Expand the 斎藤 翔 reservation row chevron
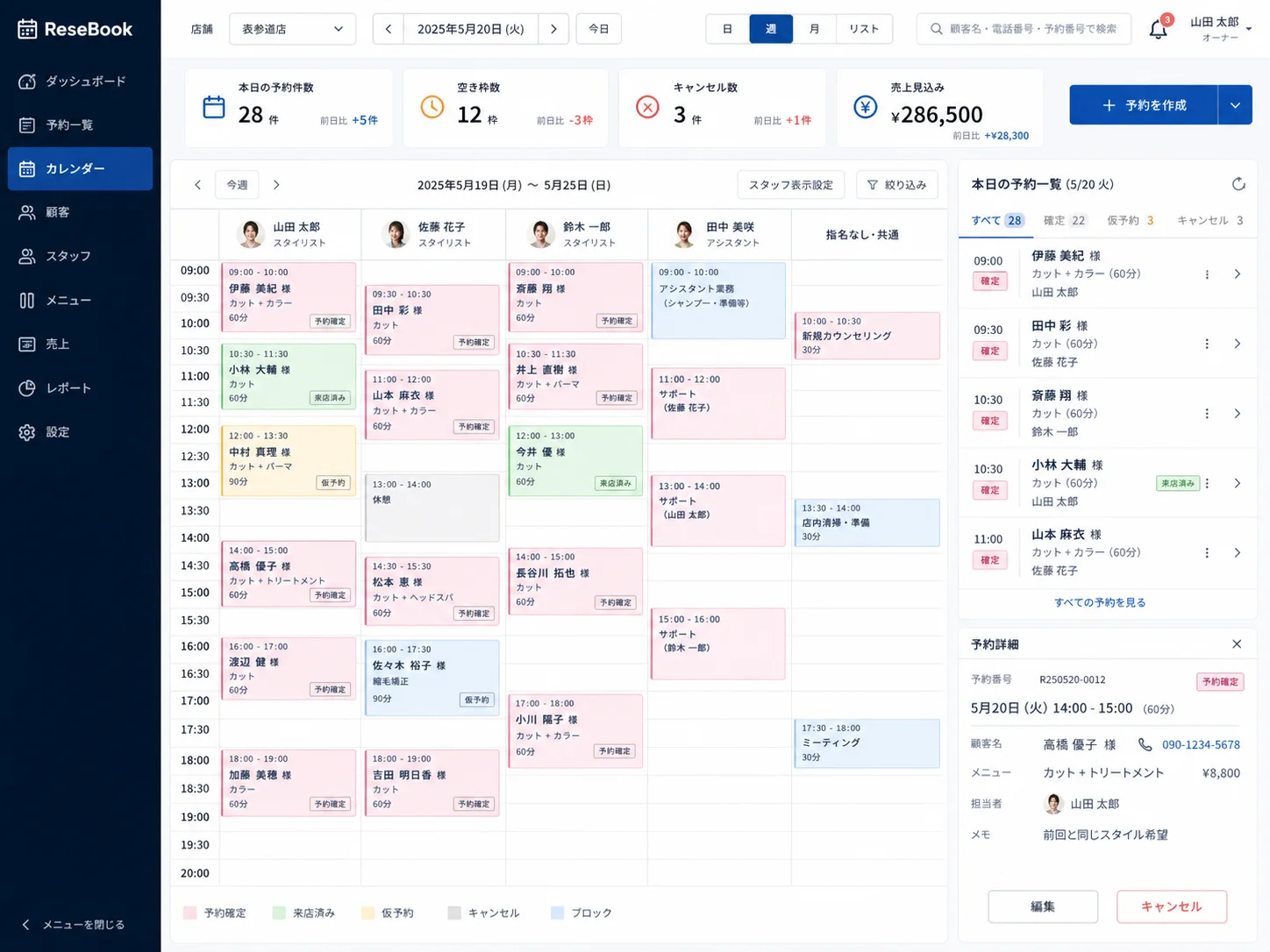This screenshot has width=1270, height=952. coord(1238,414)
